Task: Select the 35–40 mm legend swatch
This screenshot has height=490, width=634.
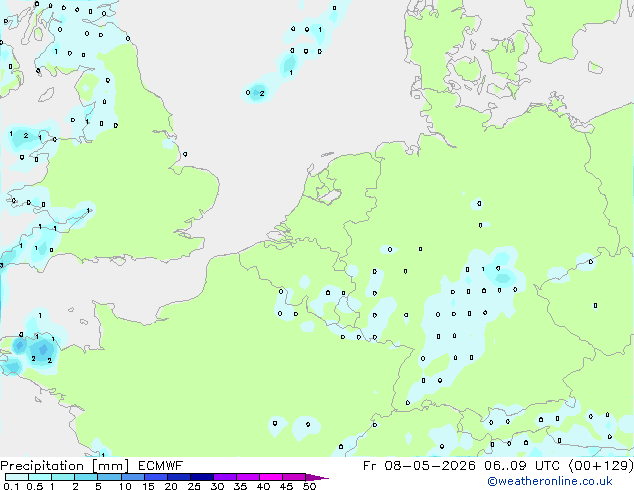Action: (247, 477)
